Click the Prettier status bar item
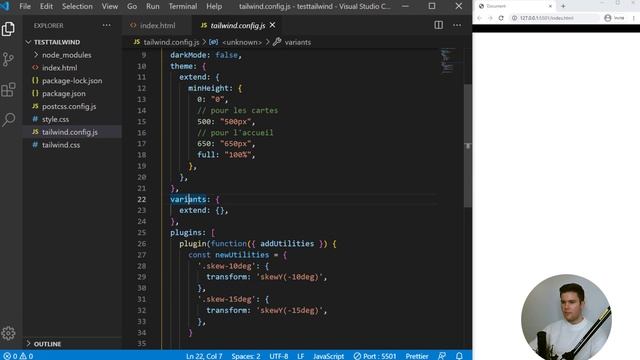 coord(417,356)
